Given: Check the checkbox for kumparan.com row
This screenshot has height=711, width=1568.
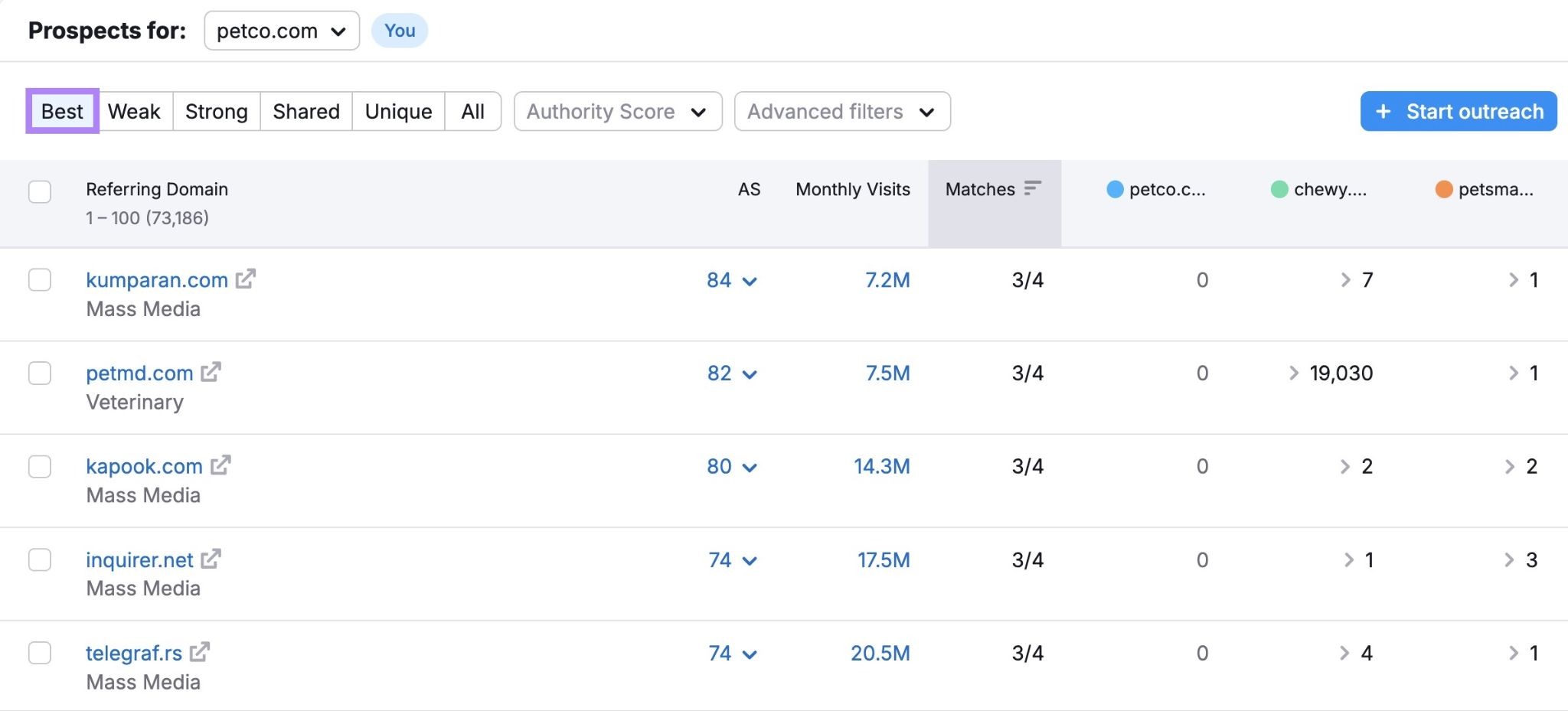Looking at the screenshot, I should (x=40, y=279).
